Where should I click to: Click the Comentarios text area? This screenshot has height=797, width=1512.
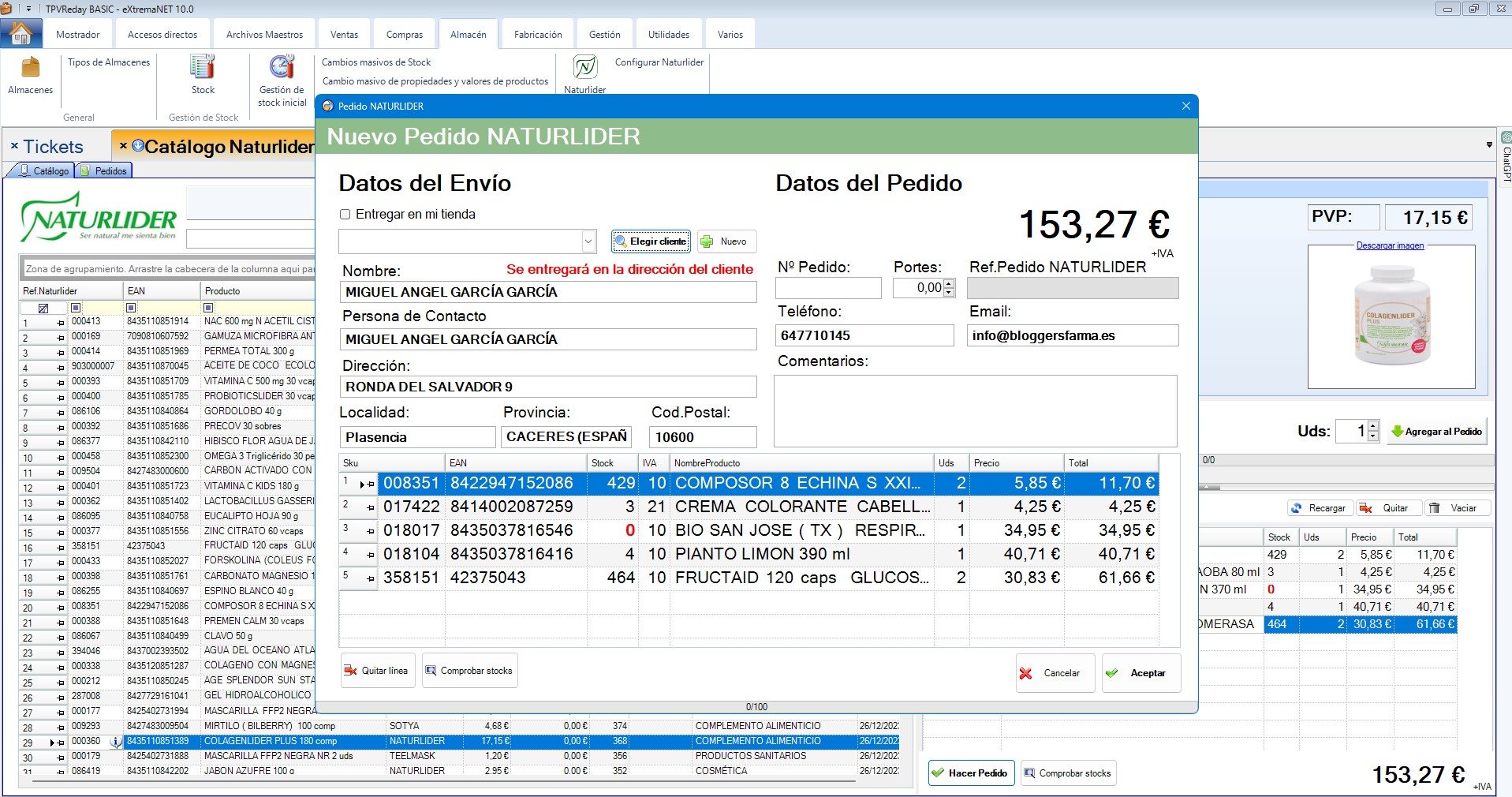(975, 411)
